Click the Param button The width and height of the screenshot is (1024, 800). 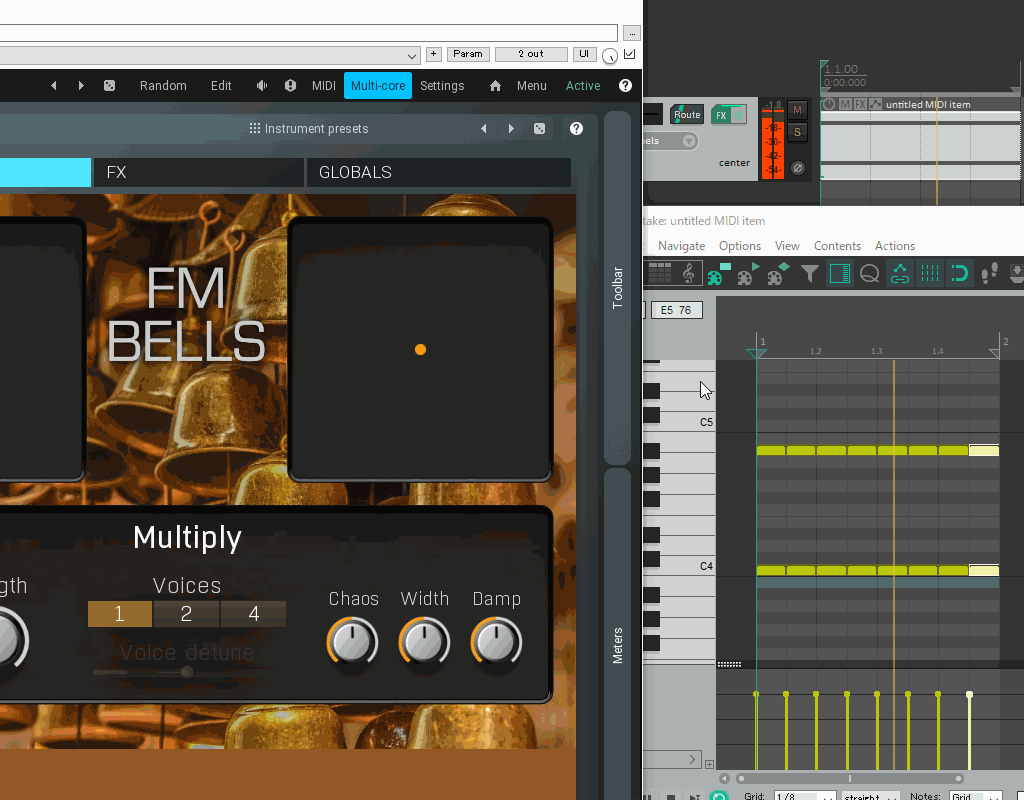[468, 54]
